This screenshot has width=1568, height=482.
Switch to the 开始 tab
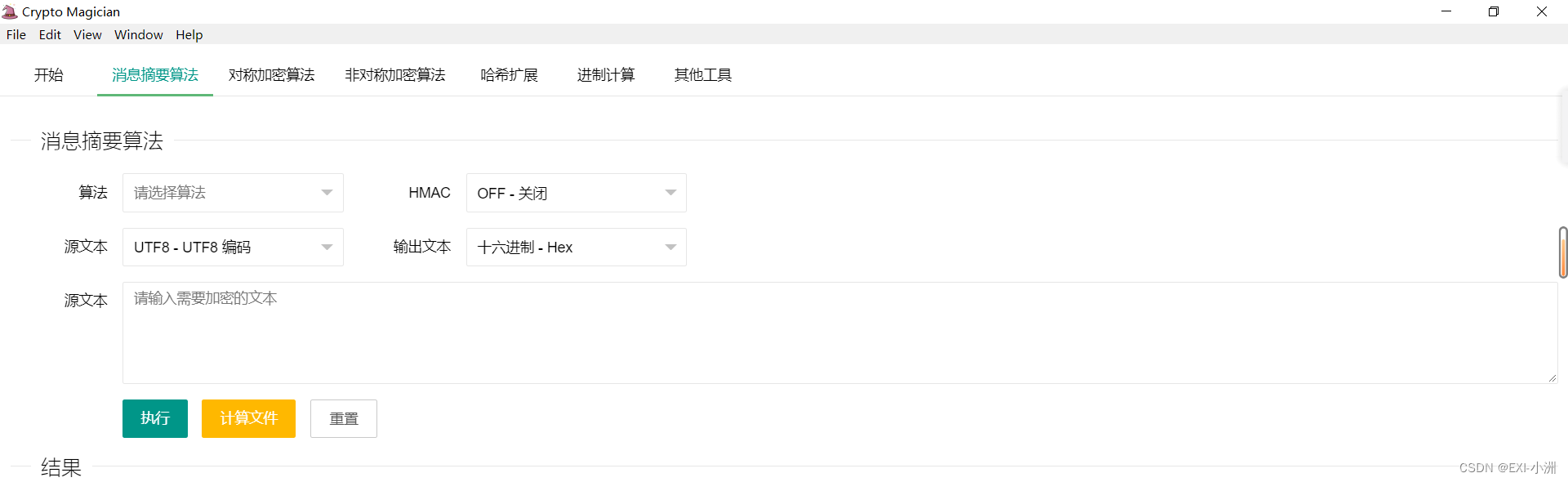48,75
